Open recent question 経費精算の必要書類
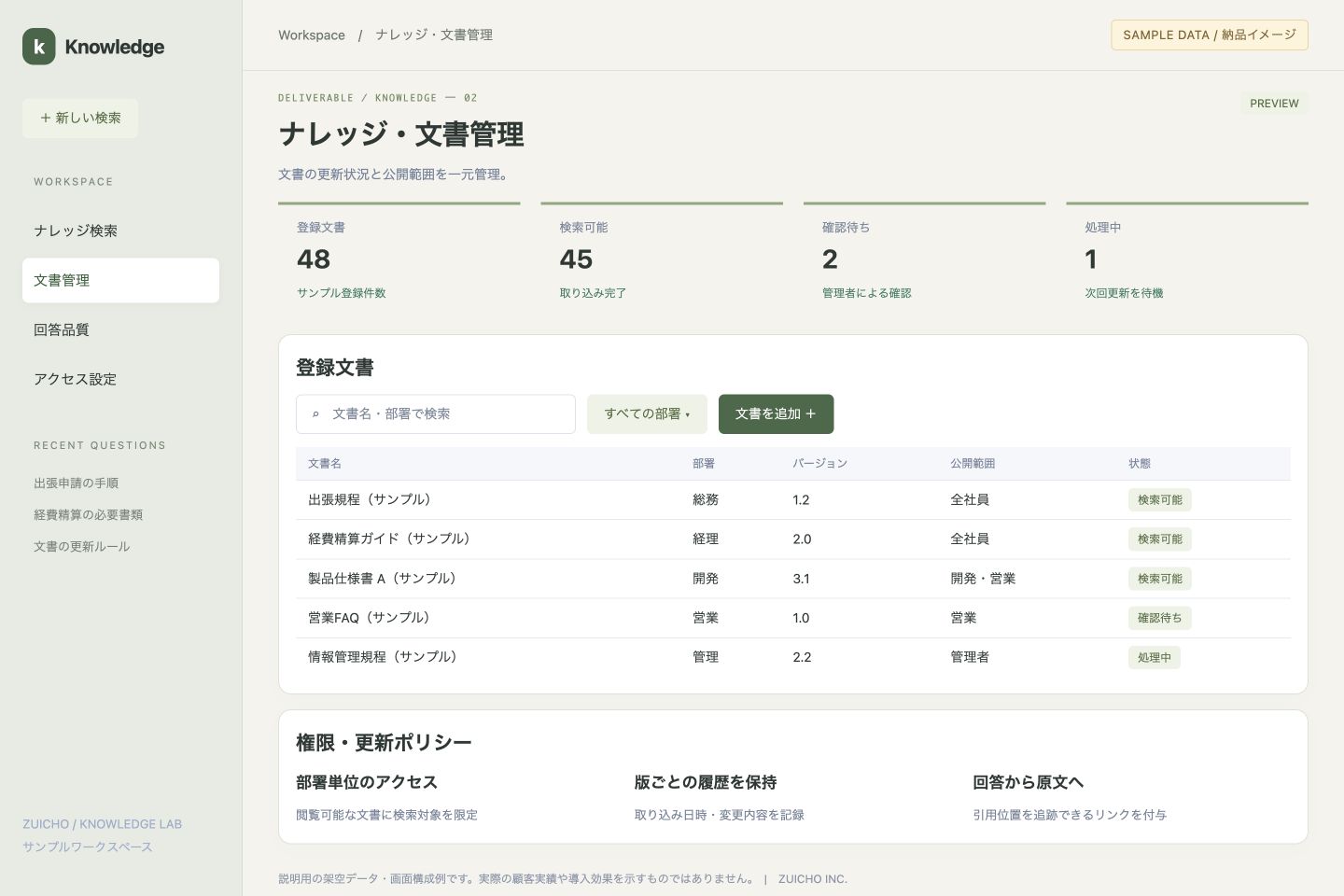Image resolution: width=1344 pixels, height=896 pixels. coord(89,515)
